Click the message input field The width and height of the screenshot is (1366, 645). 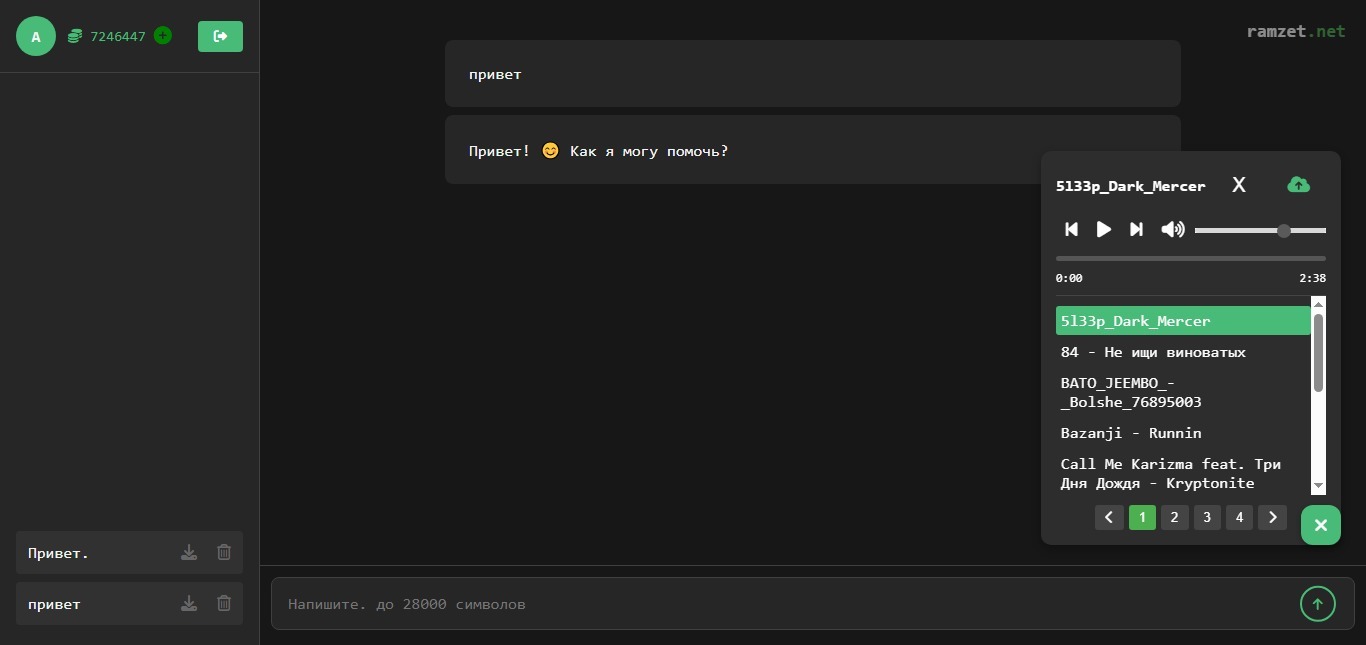782,604
